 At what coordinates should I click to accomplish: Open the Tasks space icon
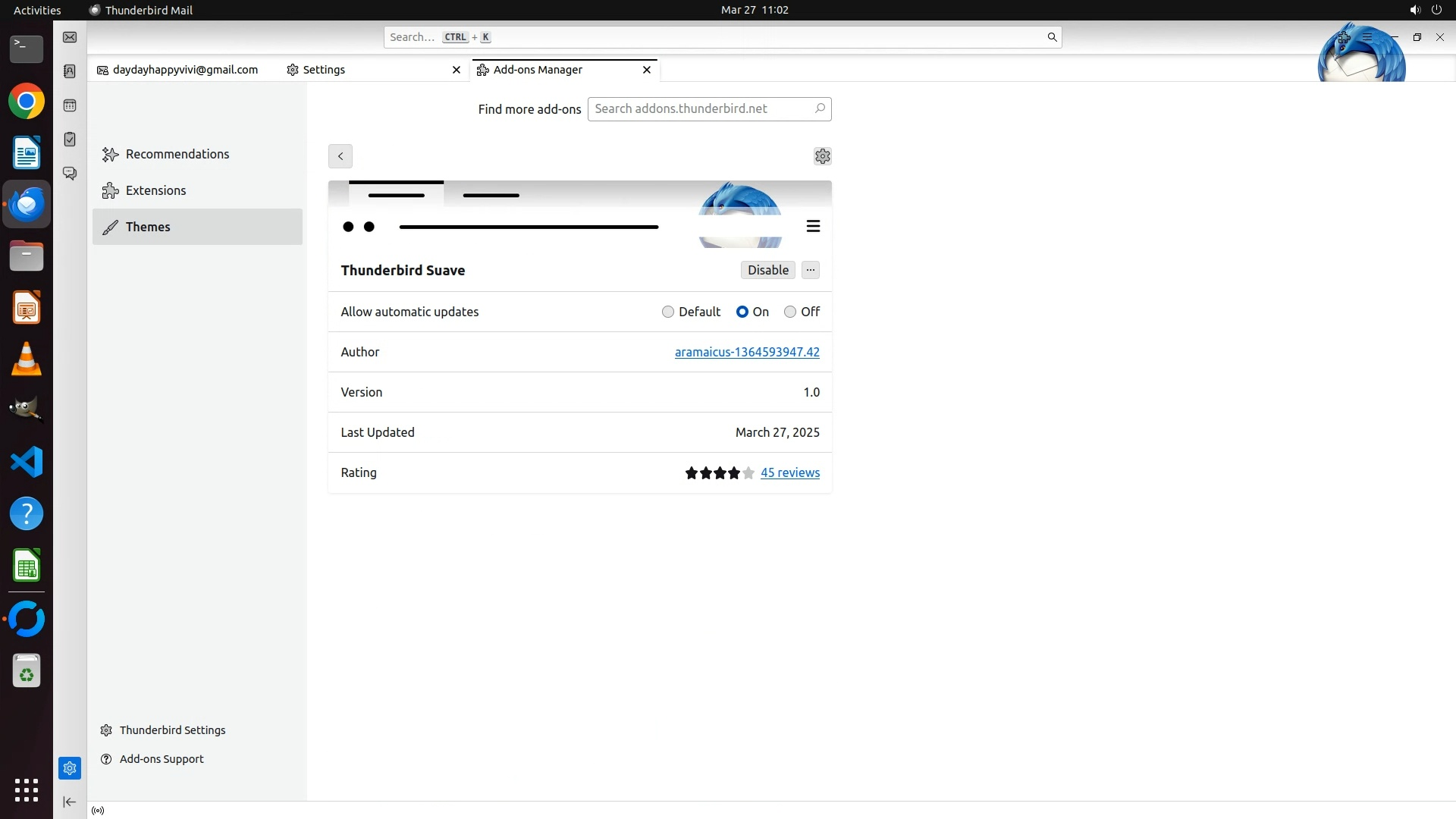point(70,140)
